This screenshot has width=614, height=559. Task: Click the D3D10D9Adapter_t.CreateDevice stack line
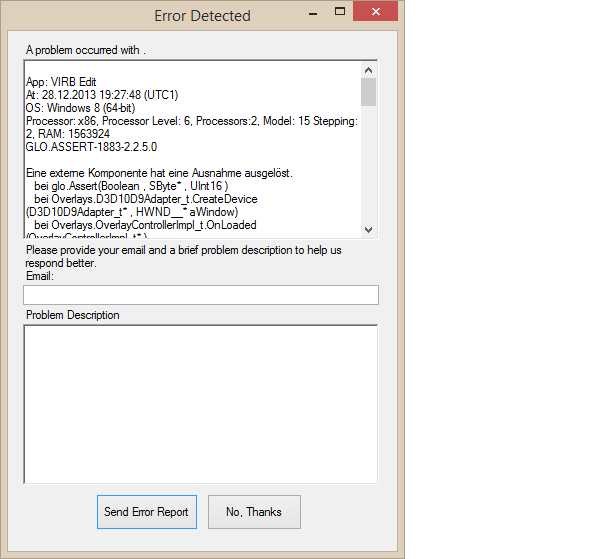click(x=146, y=199)
